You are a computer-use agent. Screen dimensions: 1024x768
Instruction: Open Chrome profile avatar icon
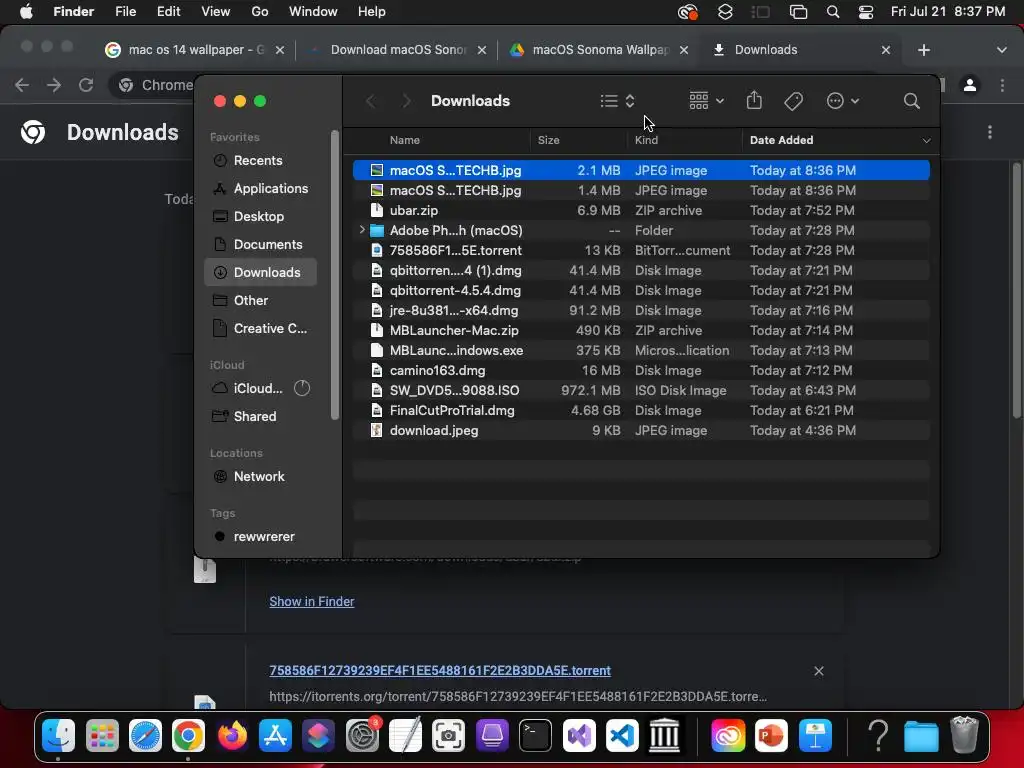[x=970, y=85]
